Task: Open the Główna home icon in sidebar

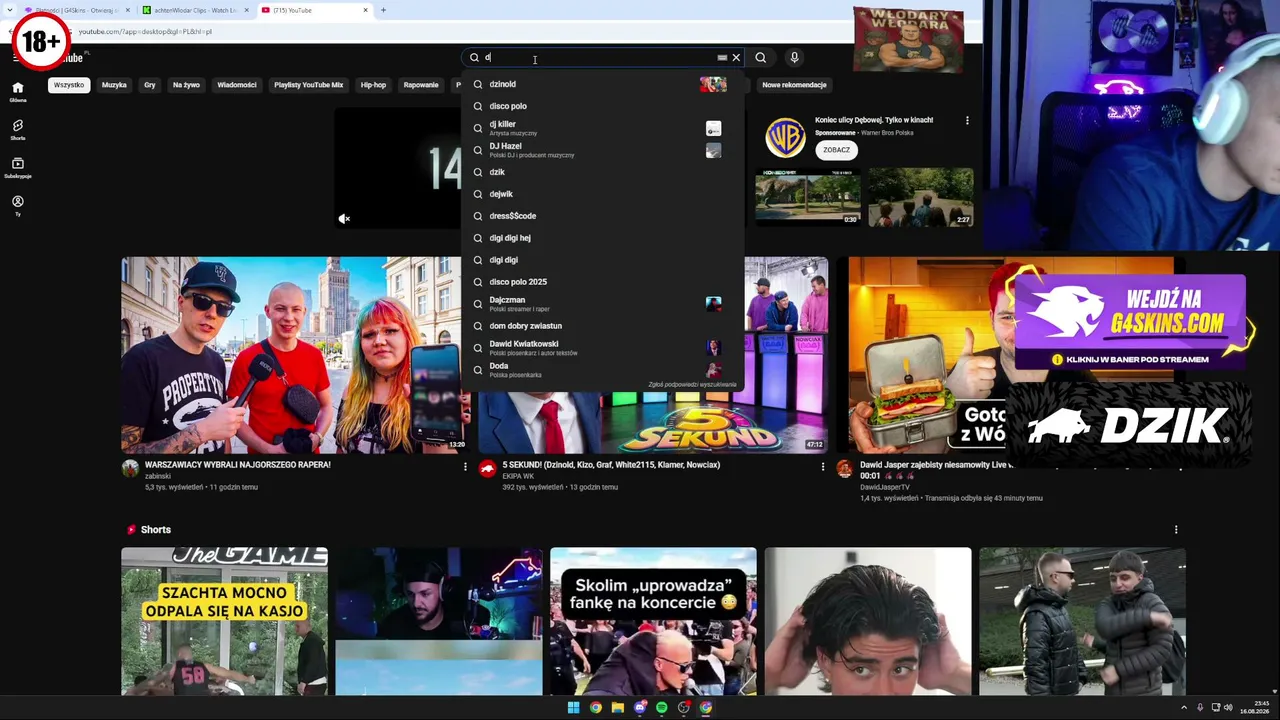Action: click(x=17, y=91)
